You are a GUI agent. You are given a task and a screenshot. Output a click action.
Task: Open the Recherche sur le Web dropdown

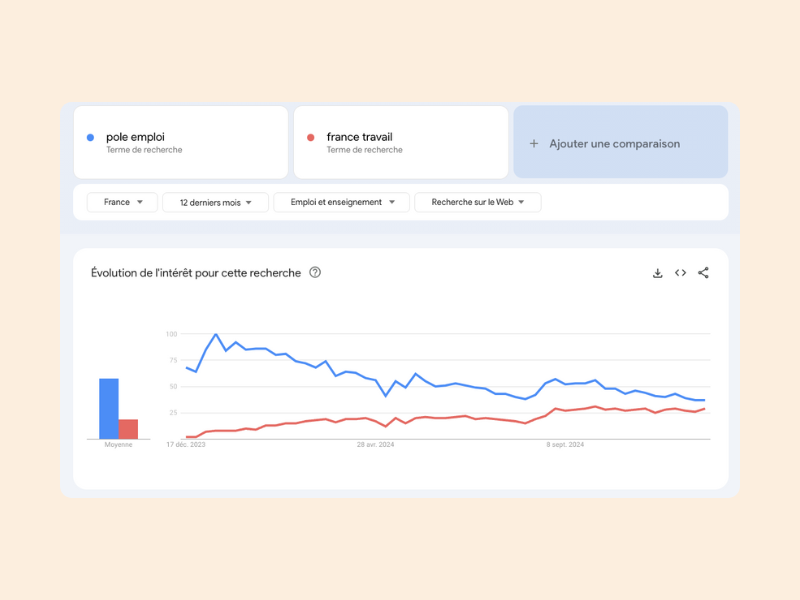pyautogui.click(x=477, y=202)
